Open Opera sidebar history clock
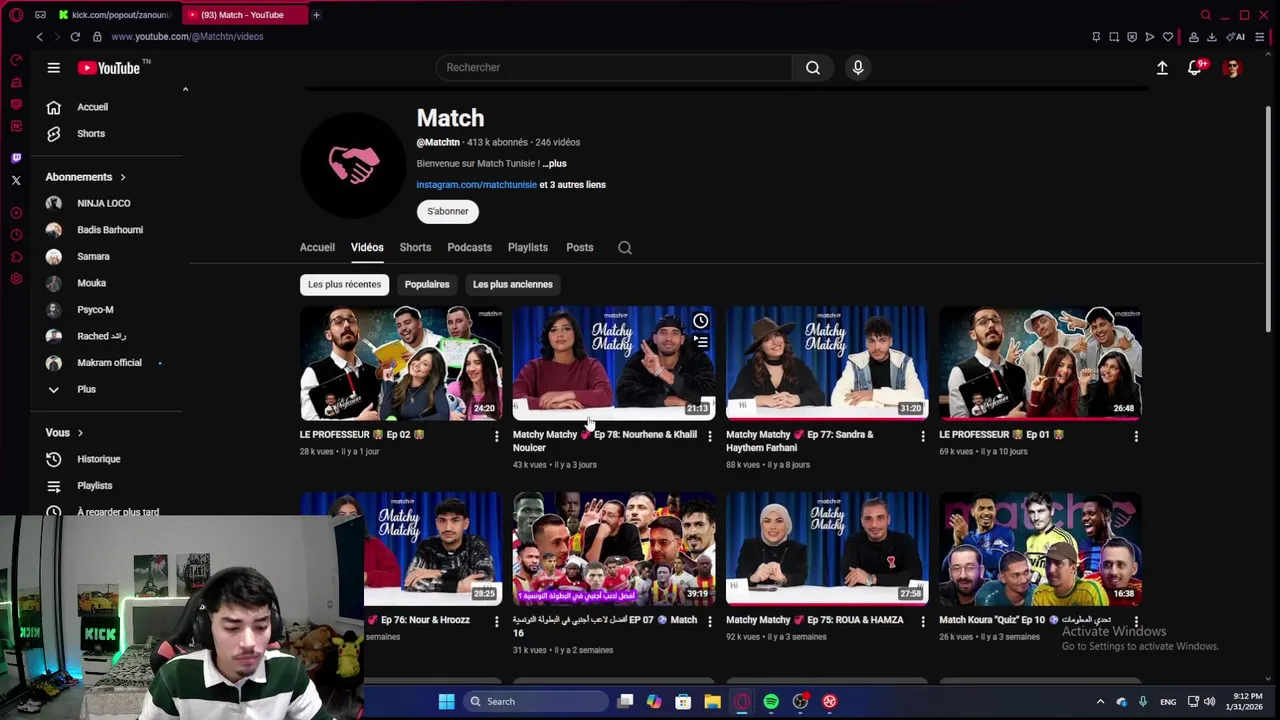1280x720 pixels. click(16, 235)
